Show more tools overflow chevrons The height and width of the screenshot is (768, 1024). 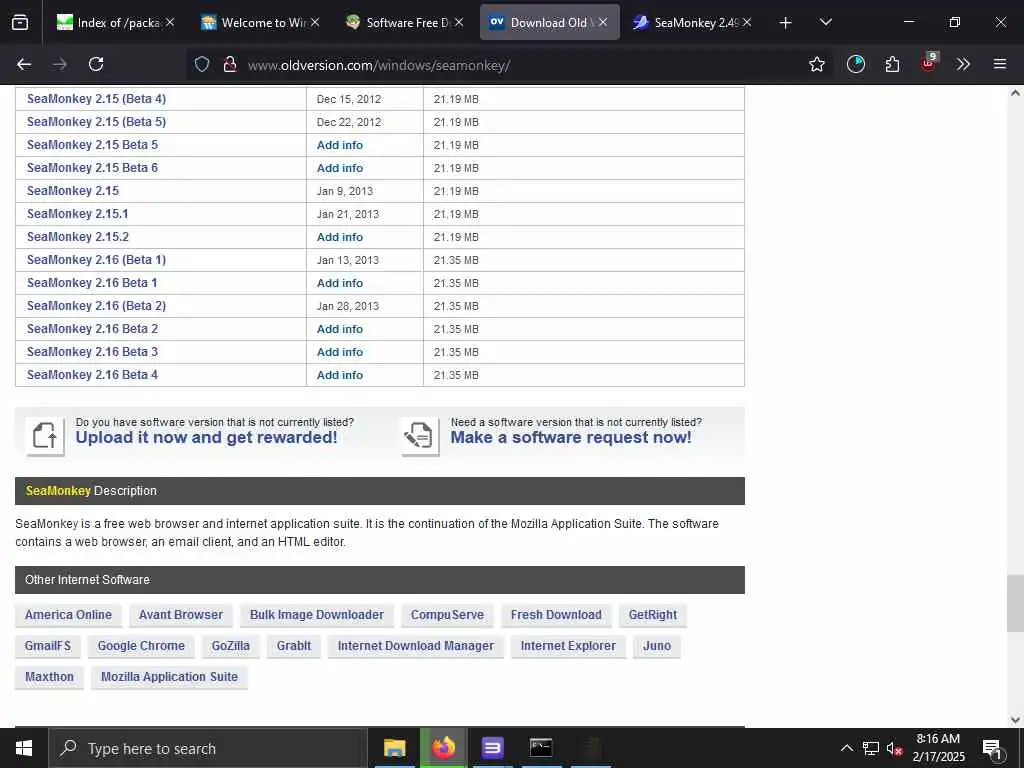coord(963,64)
